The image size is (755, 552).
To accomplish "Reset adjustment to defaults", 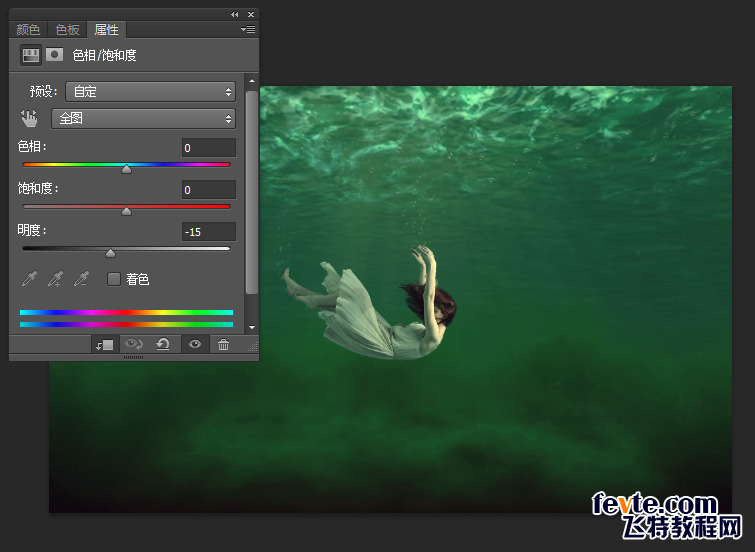I will click(163, 344).
